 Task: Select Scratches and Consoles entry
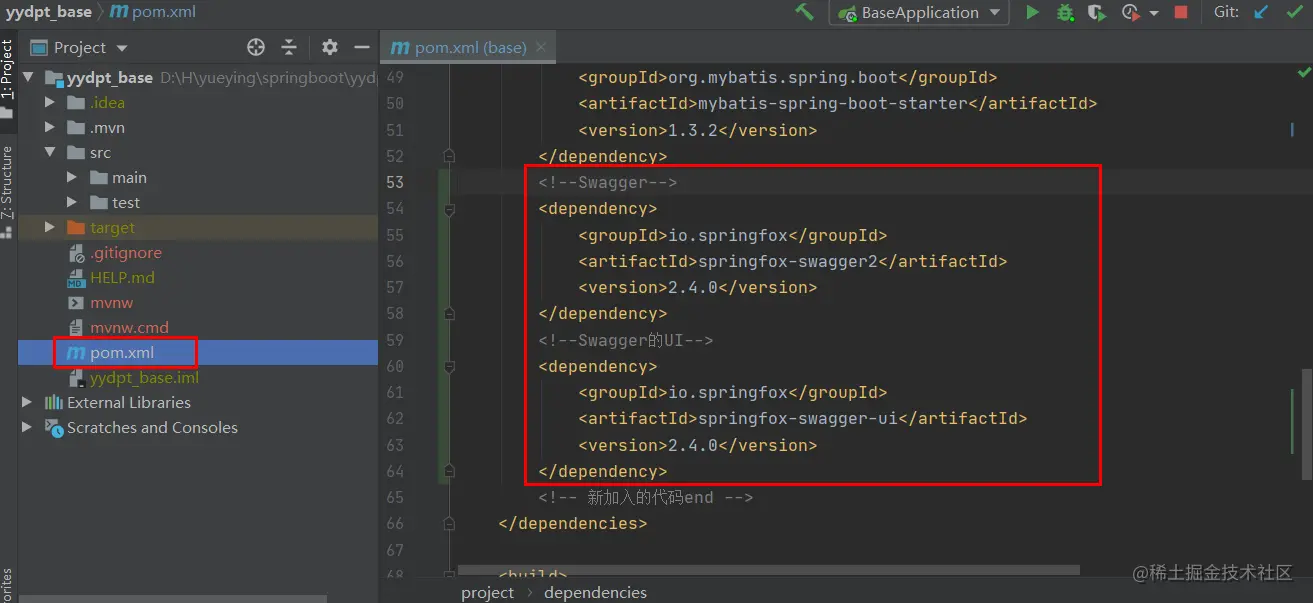tap(152, 427)
